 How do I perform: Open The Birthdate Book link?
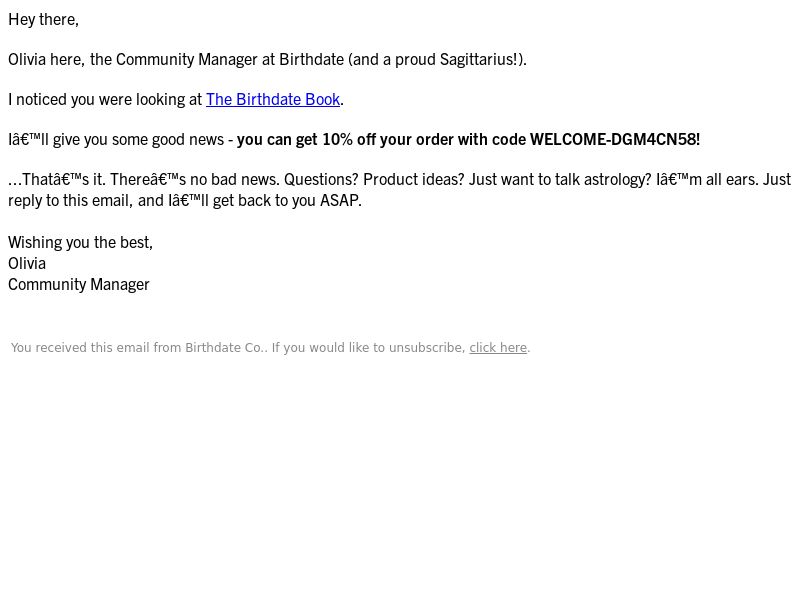pos(272,99)
